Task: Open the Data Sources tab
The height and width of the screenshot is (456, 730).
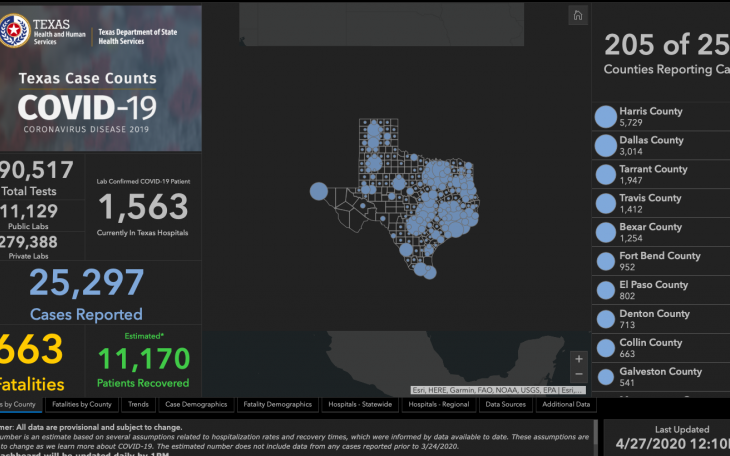Action: point(506,404)
